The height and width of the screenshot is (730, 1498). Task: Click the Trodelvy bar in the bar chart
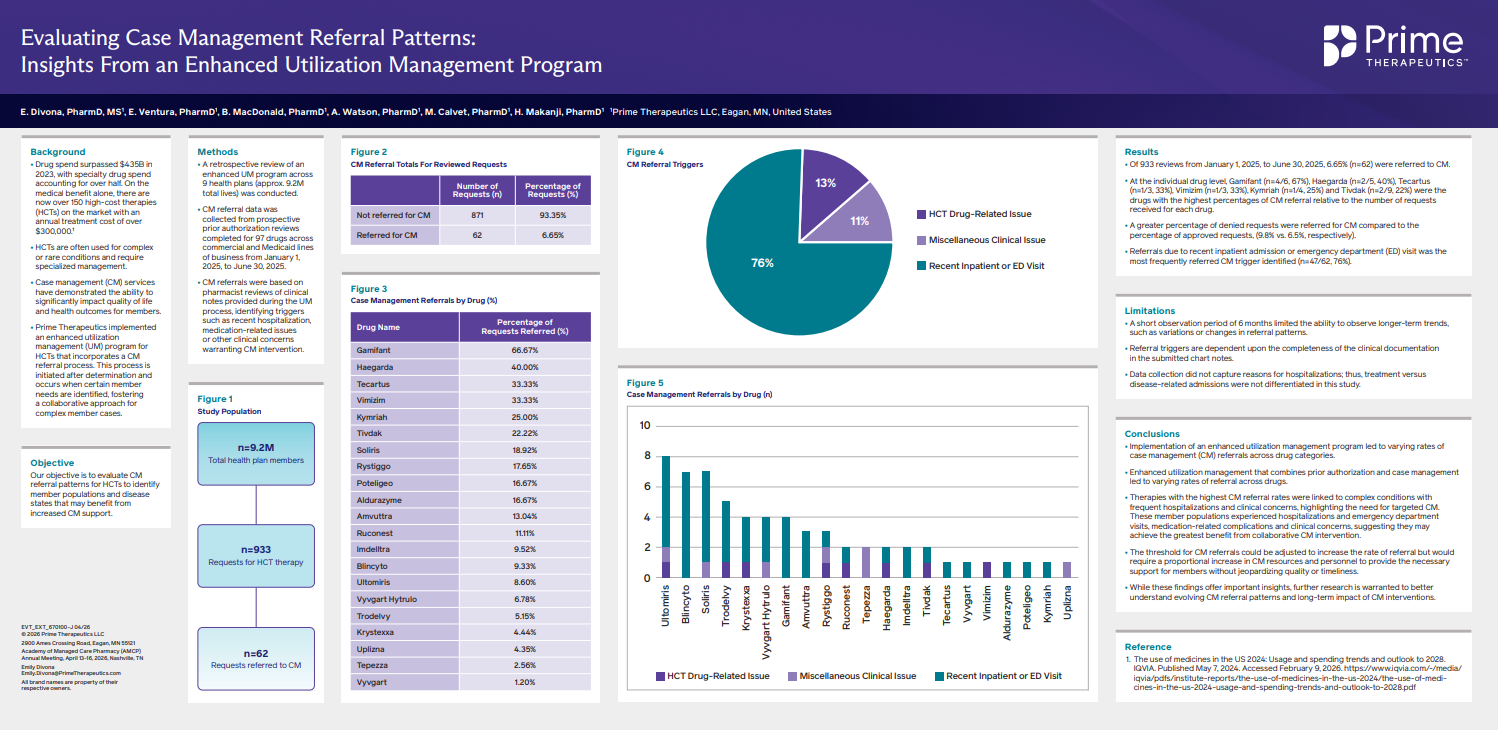coord(726,540)
